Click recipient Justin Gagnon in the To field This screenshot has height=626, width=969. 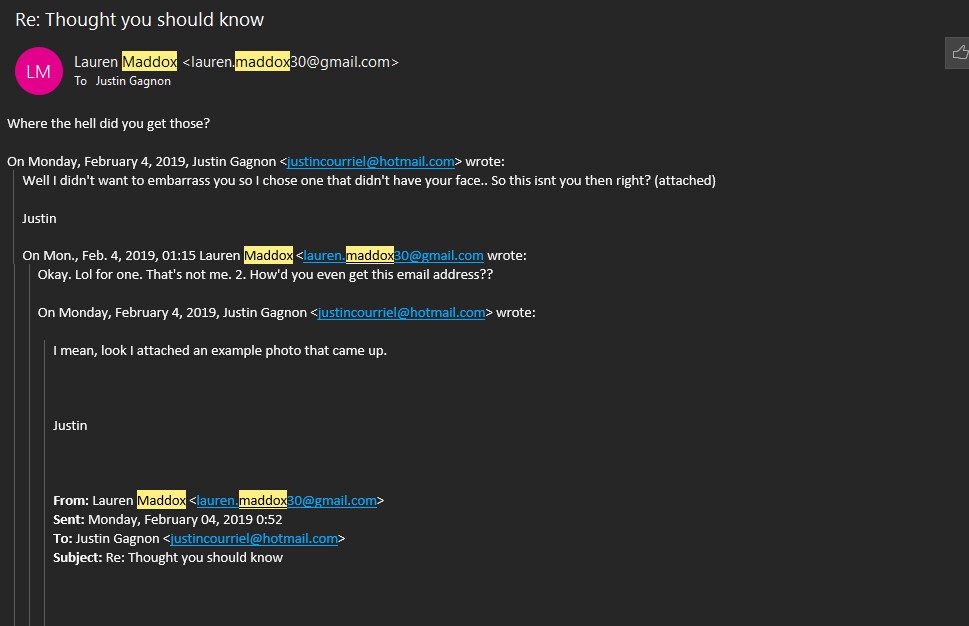(133, 81)
